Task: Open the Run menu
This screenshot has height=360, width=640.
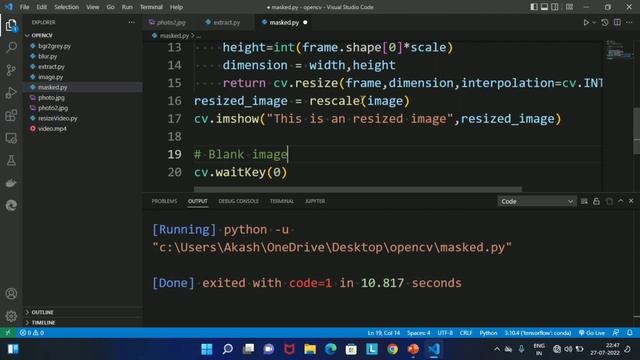Action: click(127, 7)
